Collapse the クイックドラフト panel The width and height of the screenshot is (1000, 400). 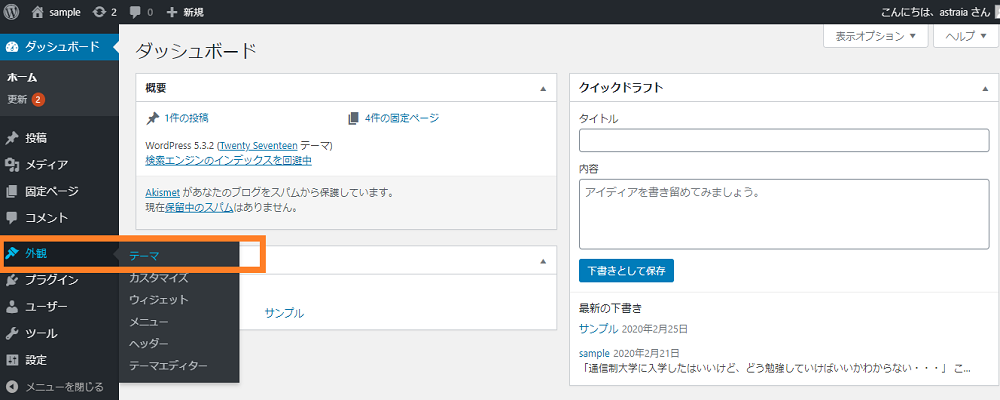[x=985, y=88]
